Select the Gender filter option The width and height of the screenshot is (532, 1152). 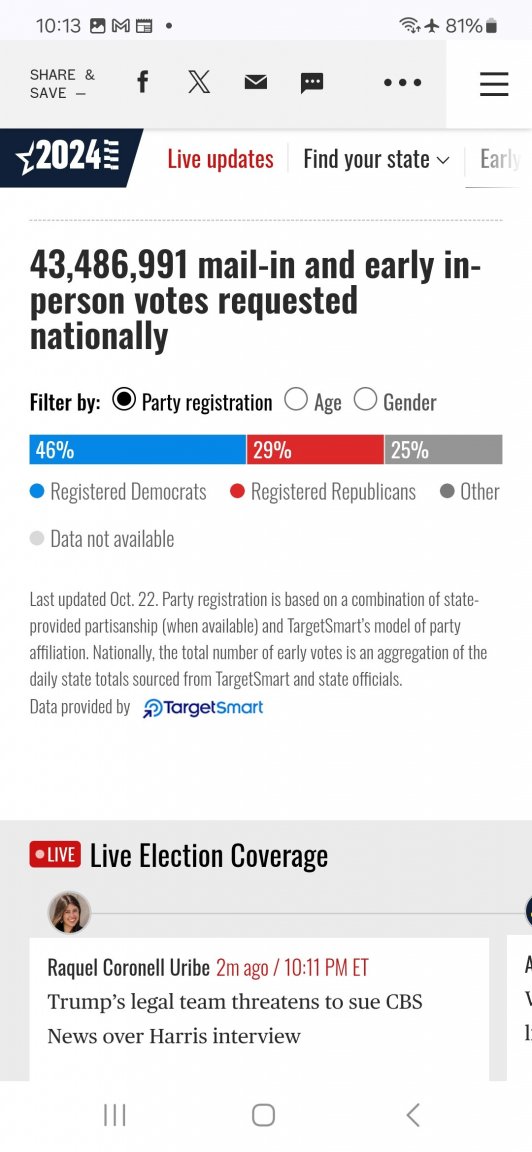(x=395, y=401)
